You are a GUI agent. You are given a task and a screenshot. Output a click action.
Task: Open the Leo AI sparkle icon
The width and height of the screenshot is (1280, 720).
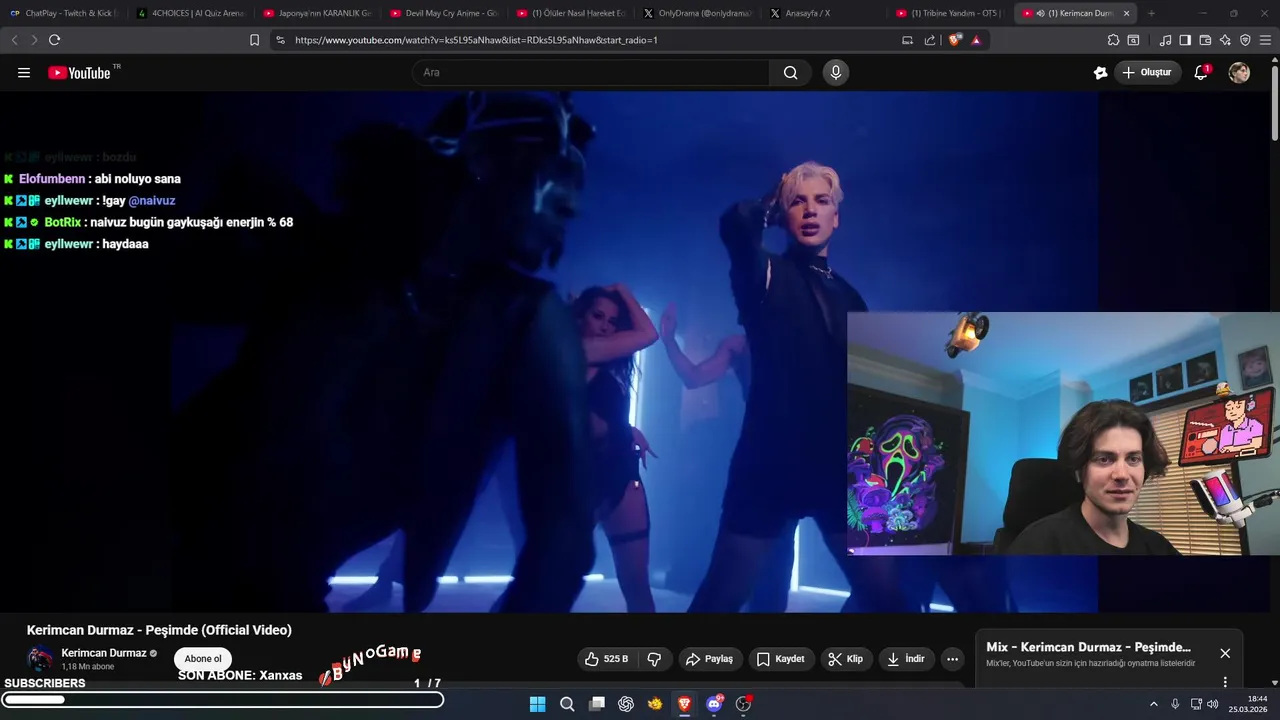tap(1225, 40)
